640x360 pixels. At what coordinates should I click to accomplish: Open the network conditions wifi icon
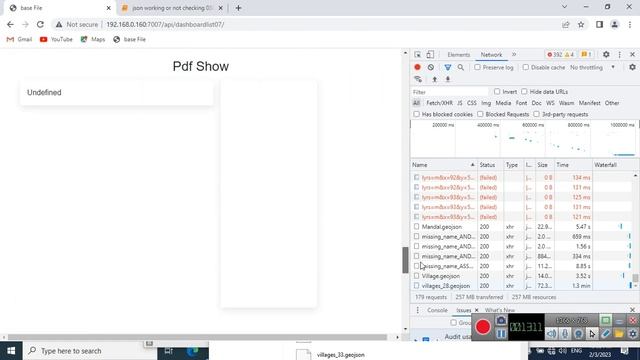pyautogui.click(x=418, y=79)
